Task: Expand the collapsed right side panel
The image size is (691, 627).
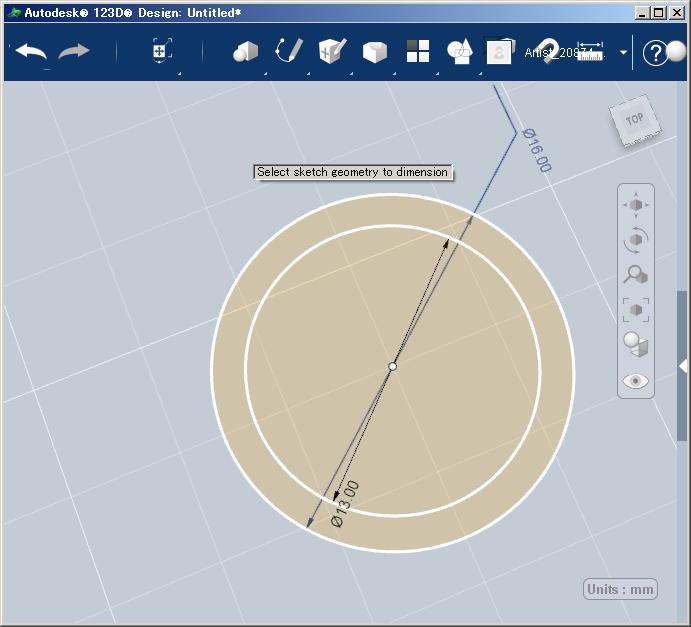Action: [x=683, y=366]
